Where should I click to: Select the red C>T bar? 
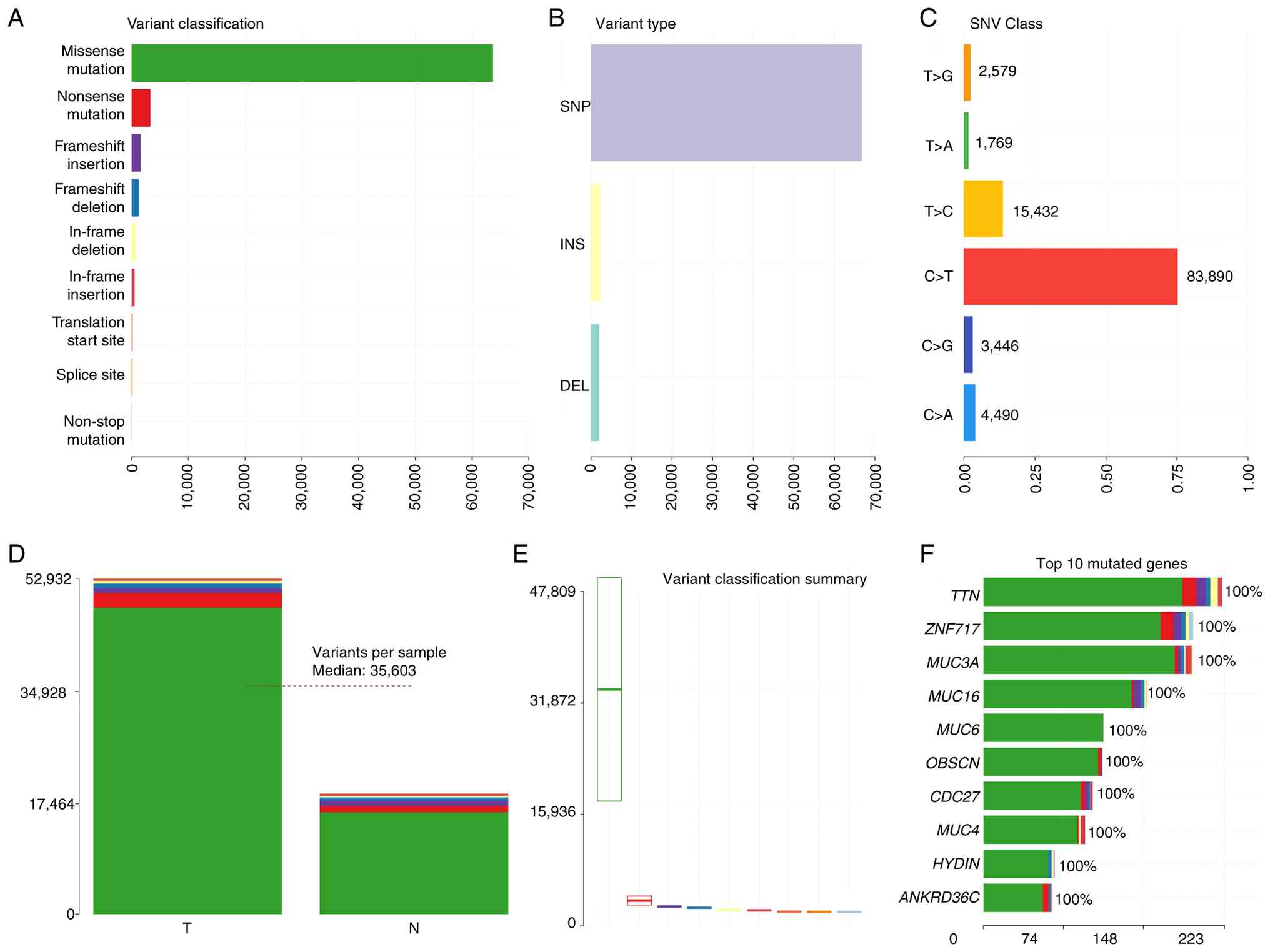1070,277
